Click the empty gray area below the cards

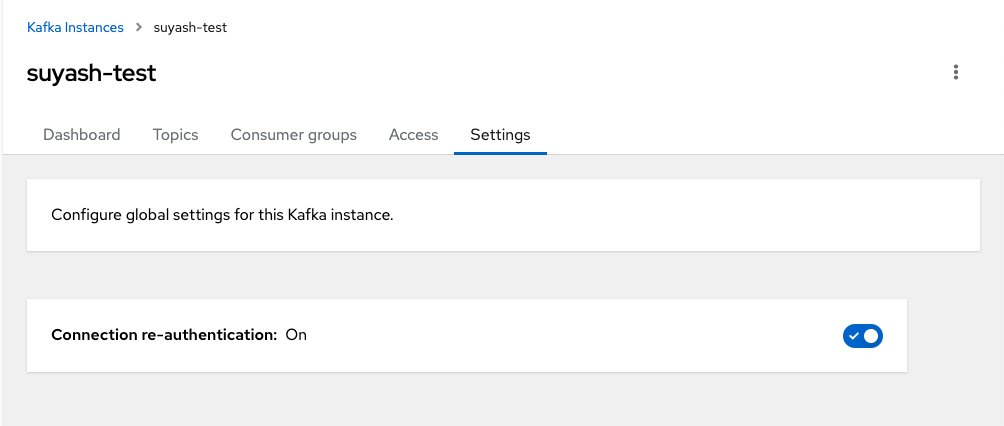500,400
